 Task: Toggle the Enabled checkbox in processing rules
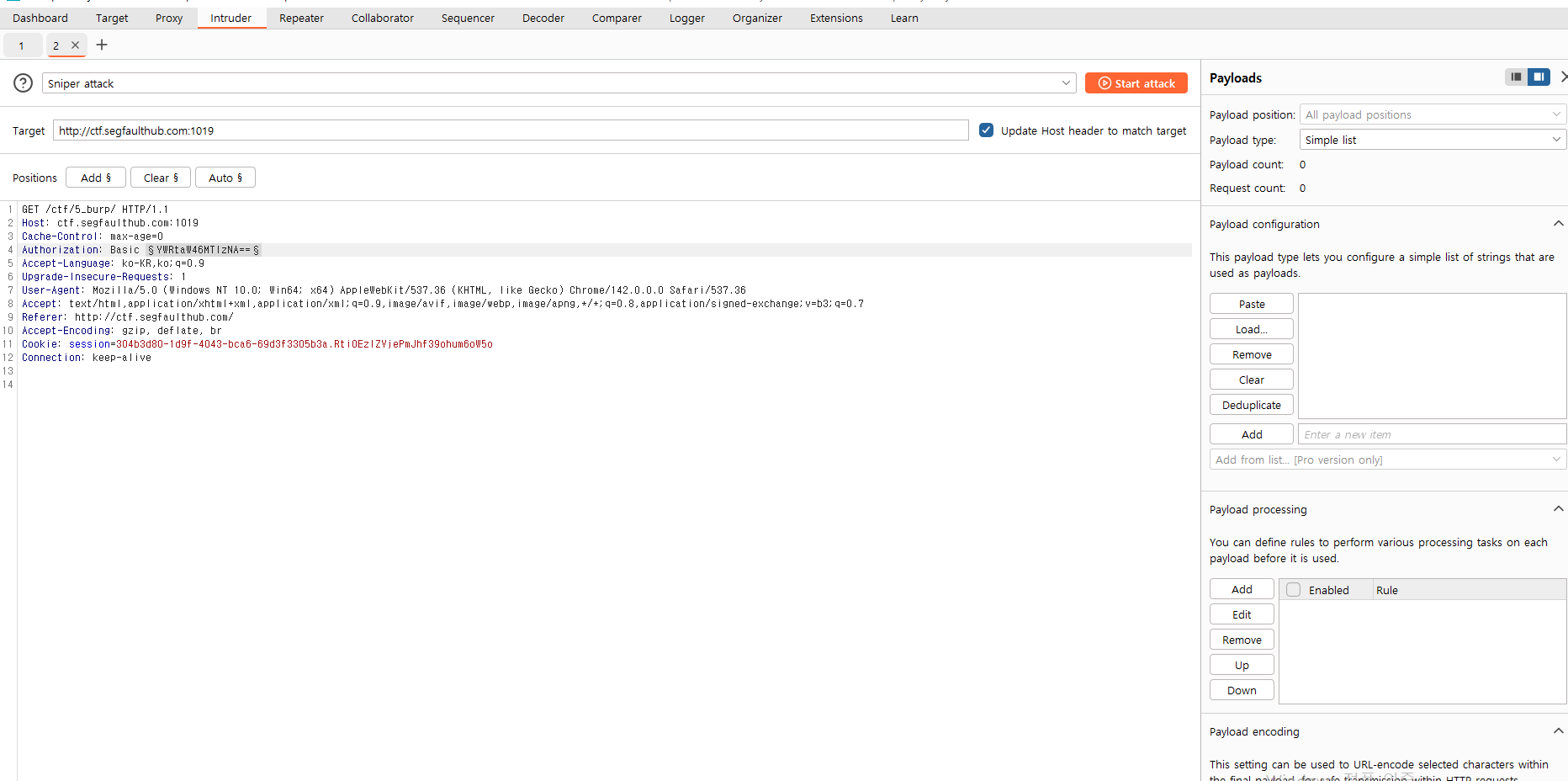coord(1294,590)
